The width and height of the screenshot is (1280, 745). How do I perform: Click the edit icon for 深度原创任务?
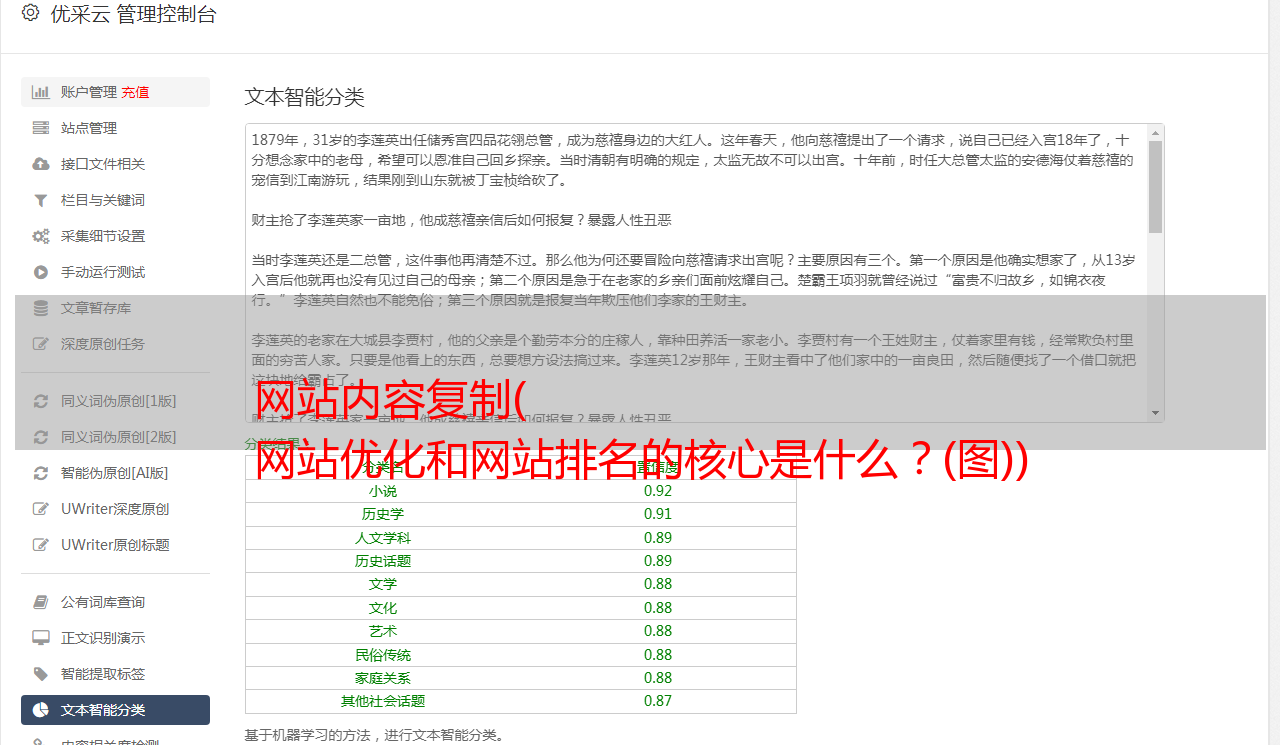point(41,344)
